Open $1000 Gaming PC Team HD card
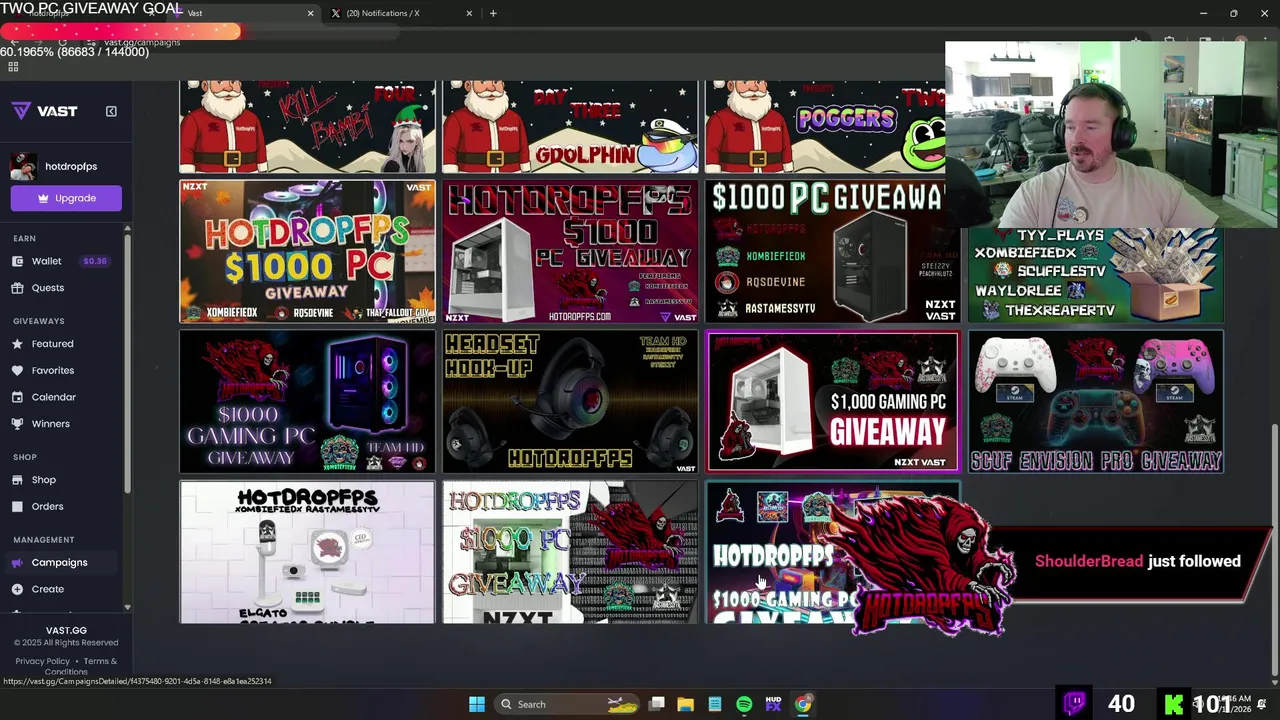1280x720 pixels. (307, 401)
